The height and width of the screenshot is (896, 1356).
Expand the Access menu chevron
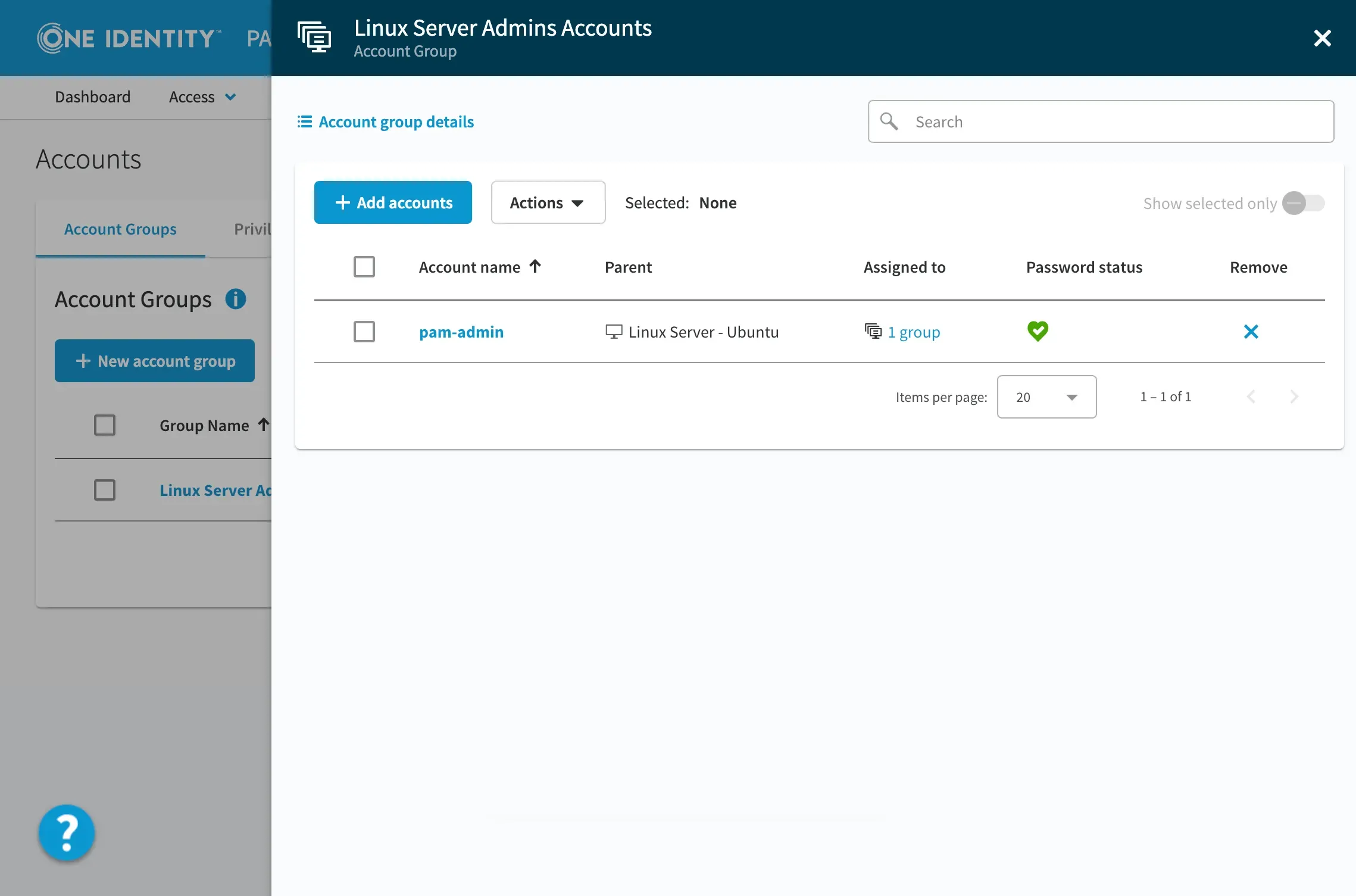click(x=230, y=97)
